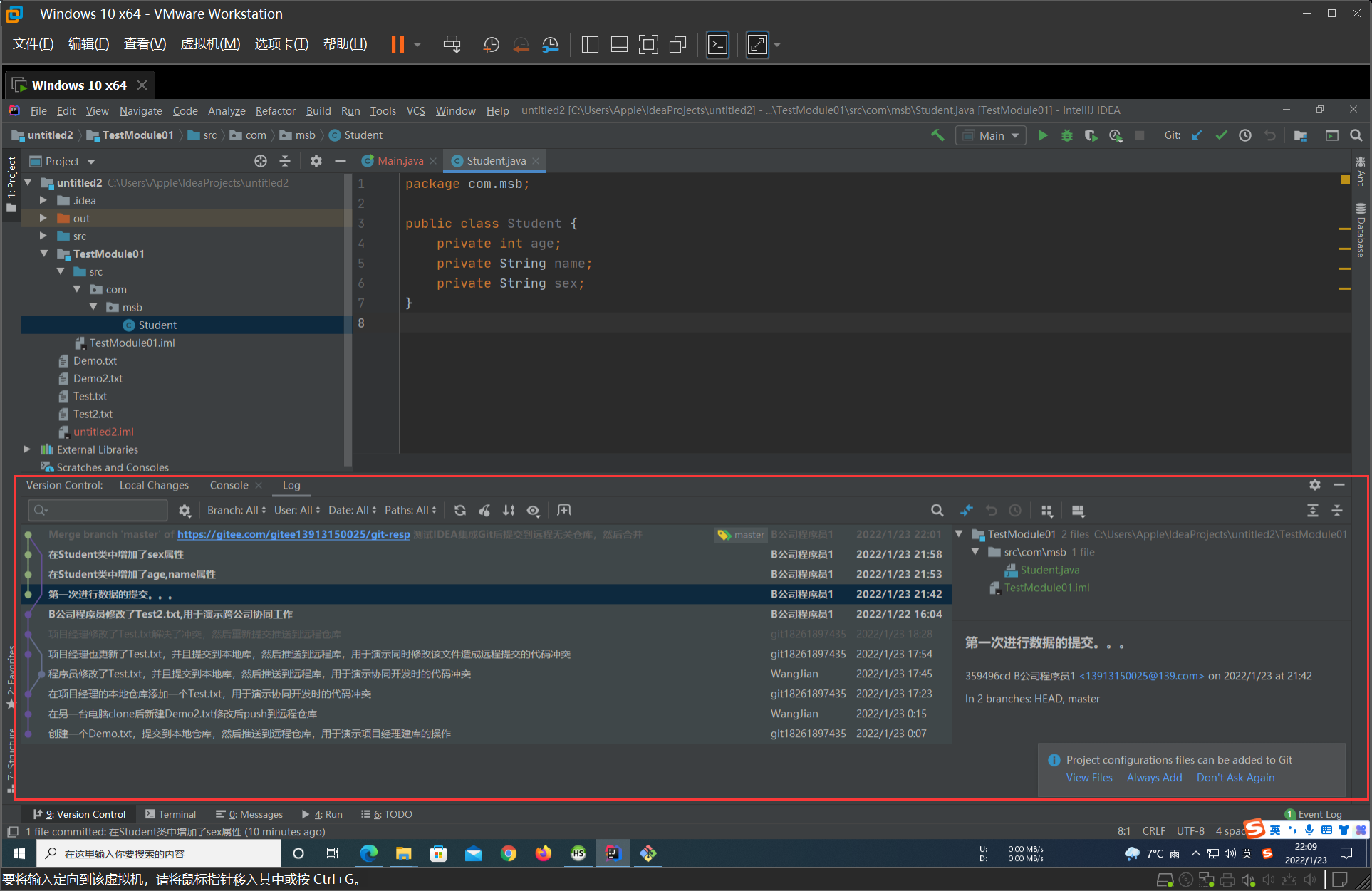Click the Git Update Project blue arrow

coord(1197,135)
